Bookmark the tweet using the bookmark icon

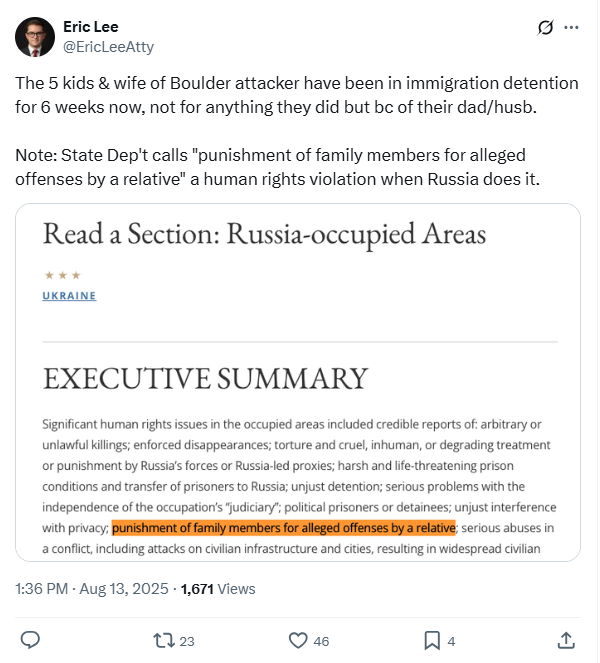coord(432,641)
